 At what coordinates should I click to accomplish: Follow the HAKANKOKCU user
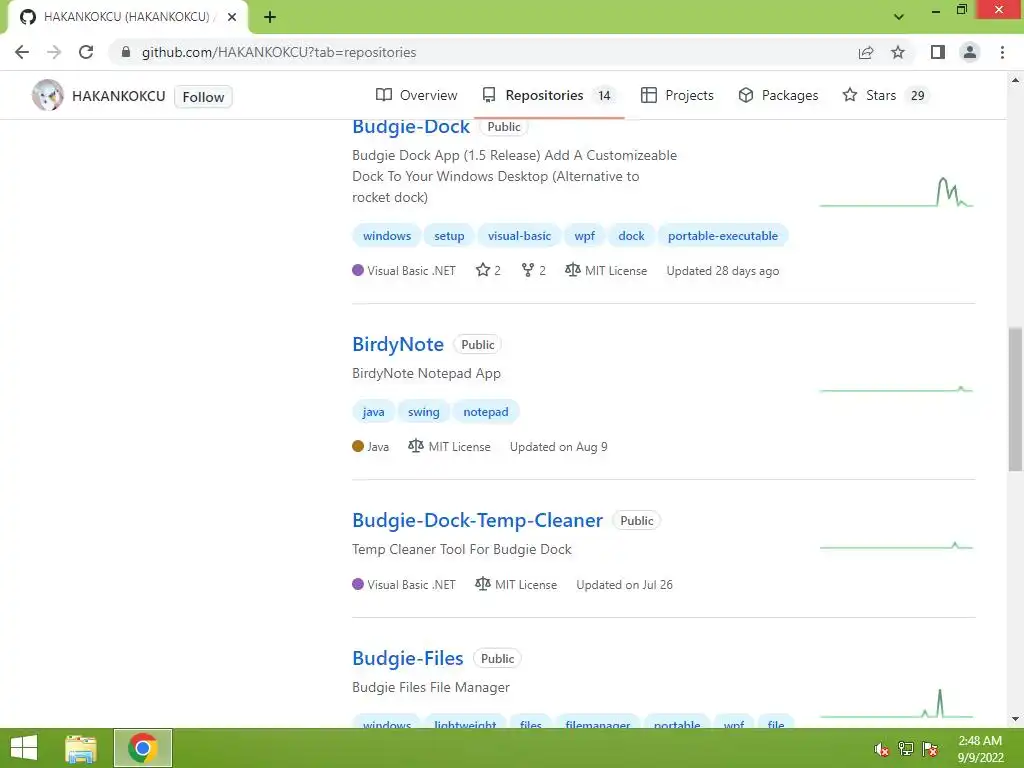(203, 97)
